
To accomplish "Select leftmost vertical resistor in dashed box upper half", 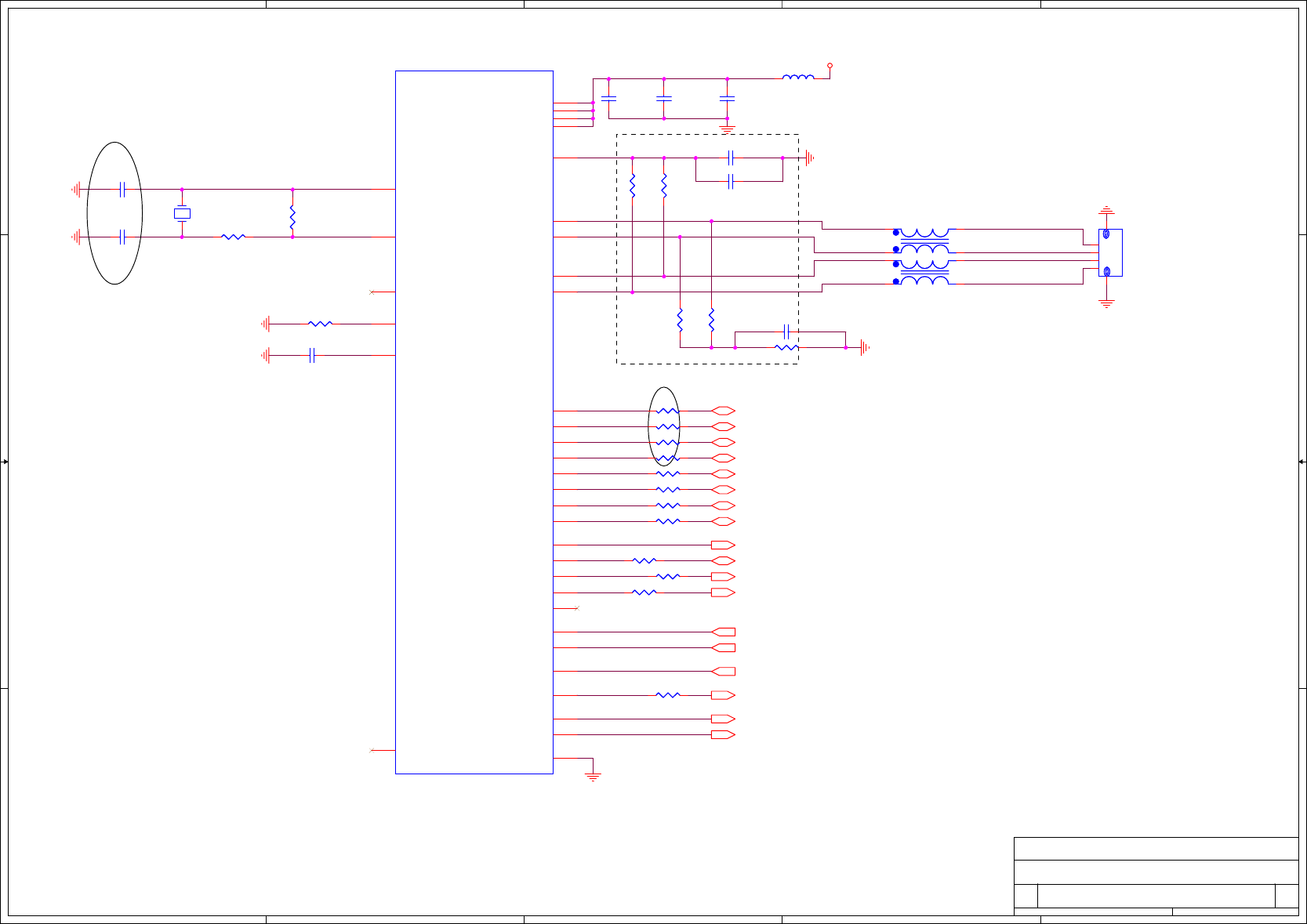I will (632, 186).
